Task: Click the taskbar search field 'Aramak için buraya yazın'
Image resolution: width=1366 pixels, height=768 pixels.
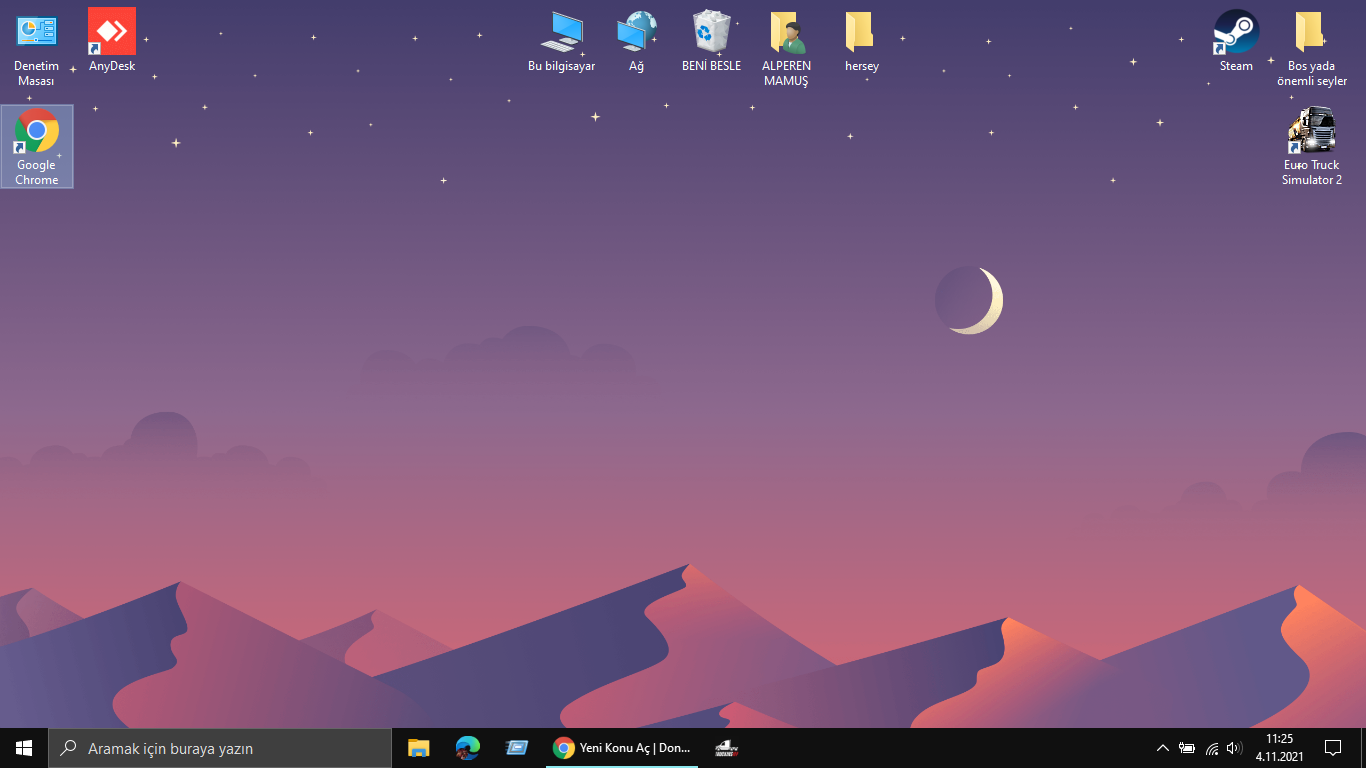Action: click(x=220, y=748)
